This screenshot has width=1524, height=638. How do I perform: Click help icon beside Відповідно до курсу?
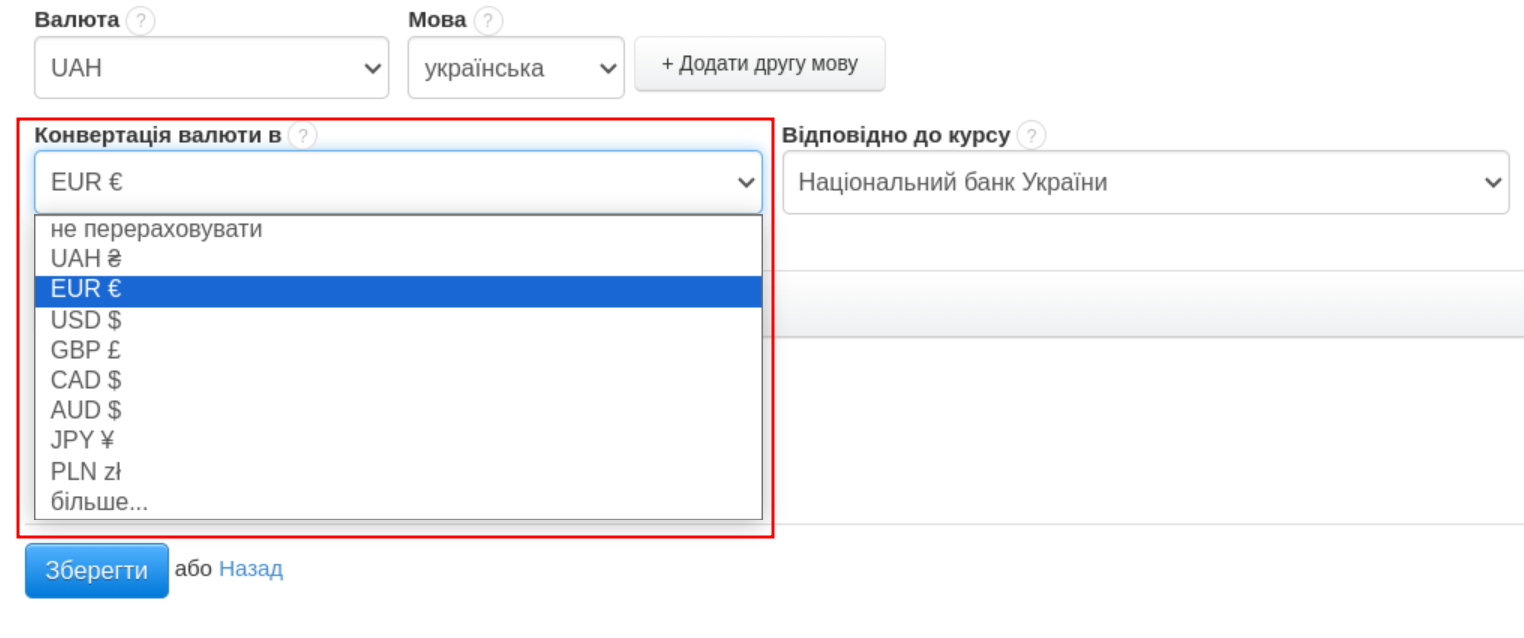(x=1031, y=136)
